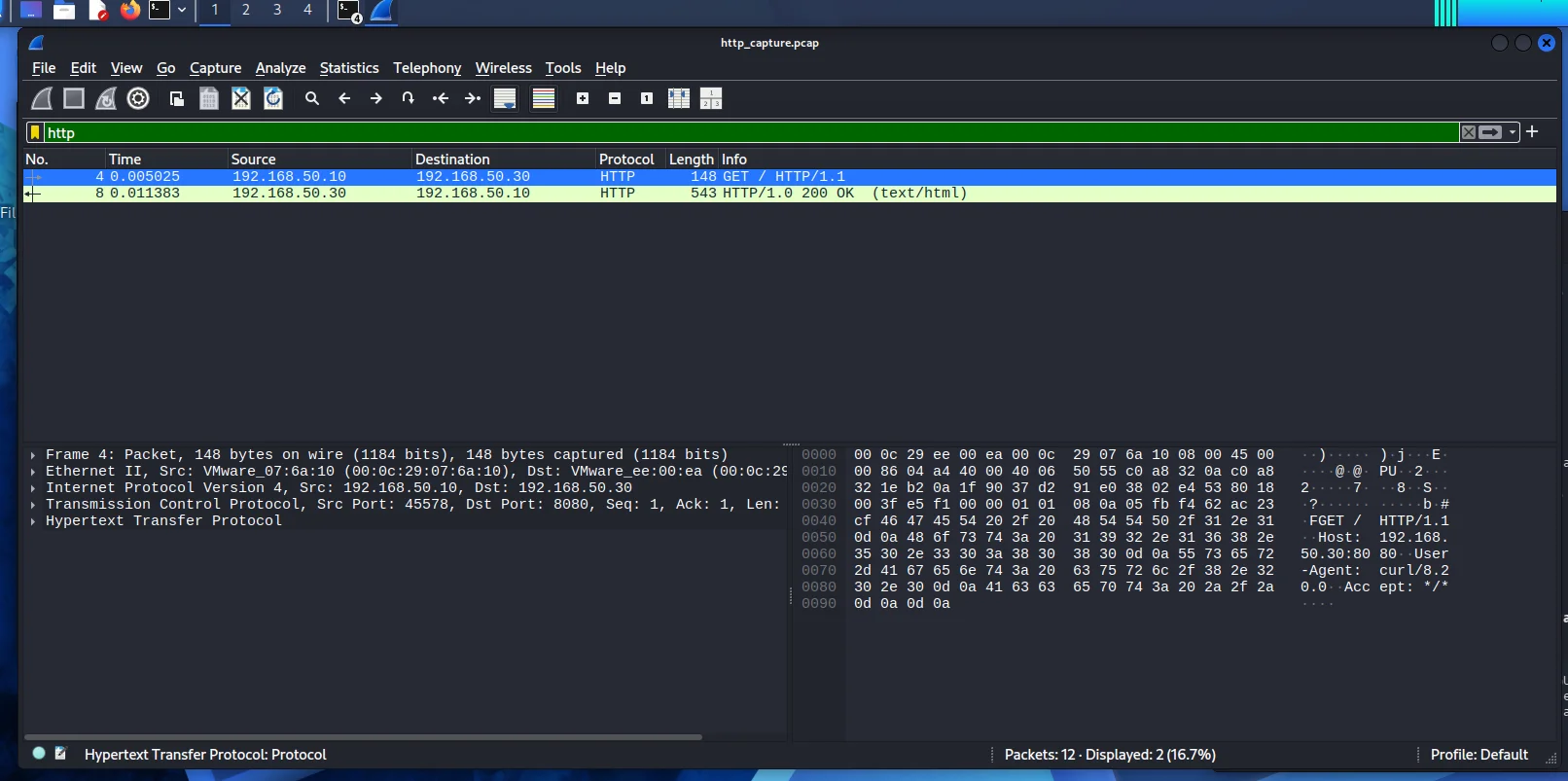Viewport: 1568px width, 781px height.
Task: Click the display filter bookmark icon
Action: (x=35, y=132)
